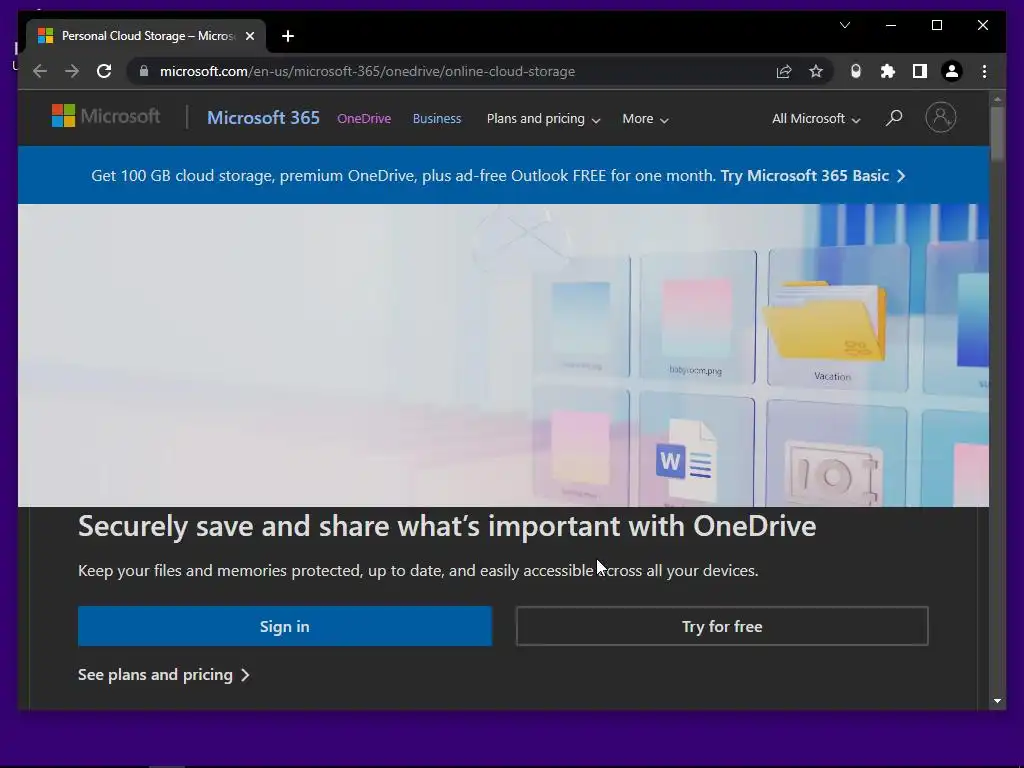Open the shield extension icon

856,71
